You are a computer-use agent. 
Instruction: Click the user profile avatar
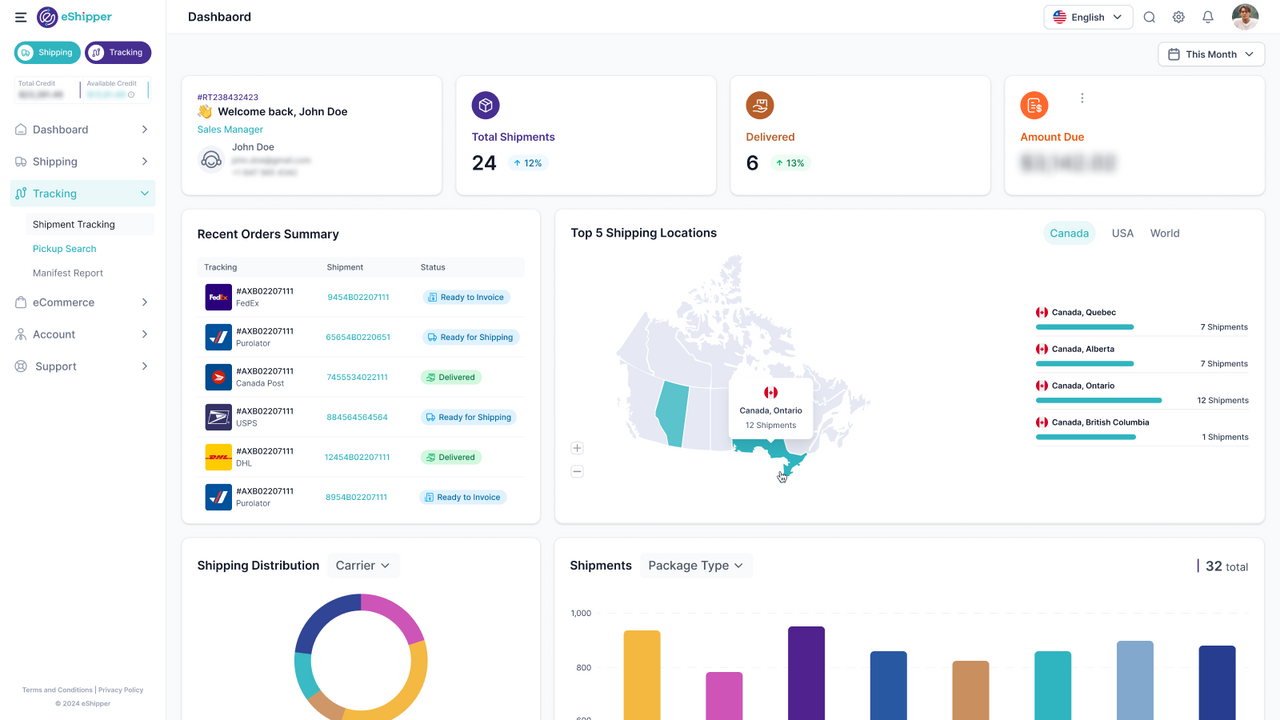1244,17
